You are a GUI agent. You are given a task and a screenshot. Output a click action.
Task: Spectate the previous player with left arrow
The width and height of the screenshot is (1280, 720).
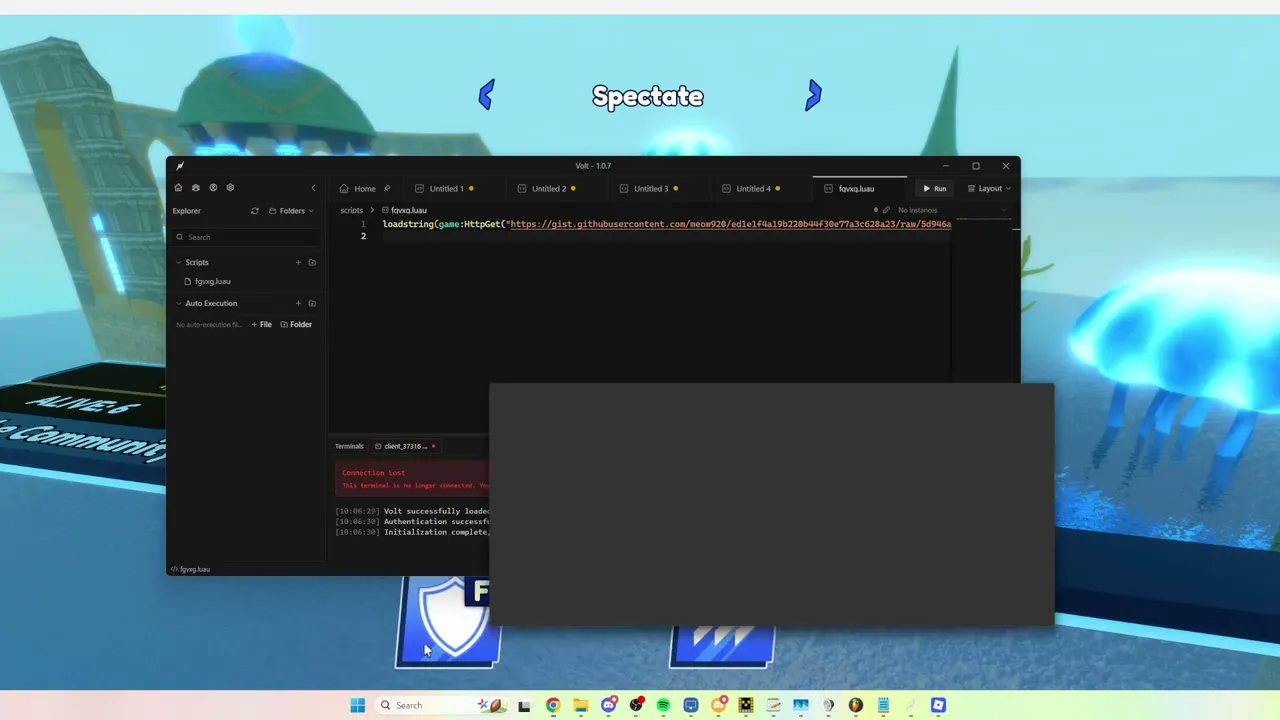(x=486, y=96)
